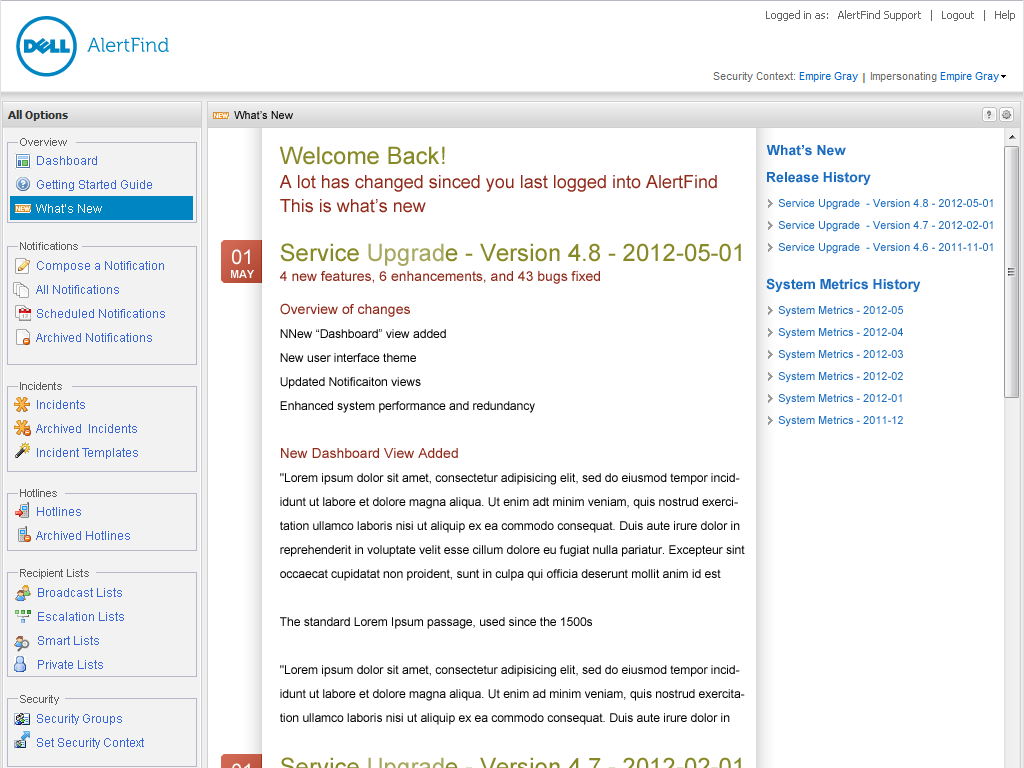Expand Version 4.7 release arrow
Viewport: 1024px width, 768px height.
(x=771, y=226)
